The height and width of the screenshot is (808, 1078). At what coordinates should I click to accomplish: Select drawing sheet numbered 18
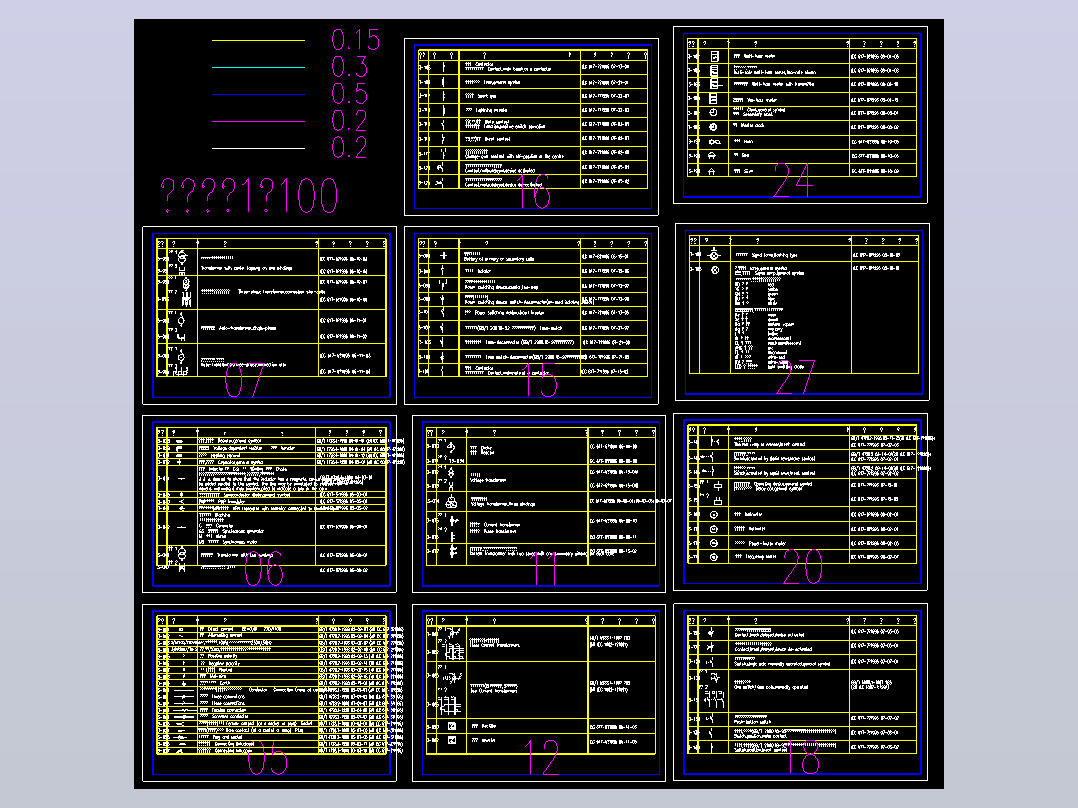coord(800,692)
